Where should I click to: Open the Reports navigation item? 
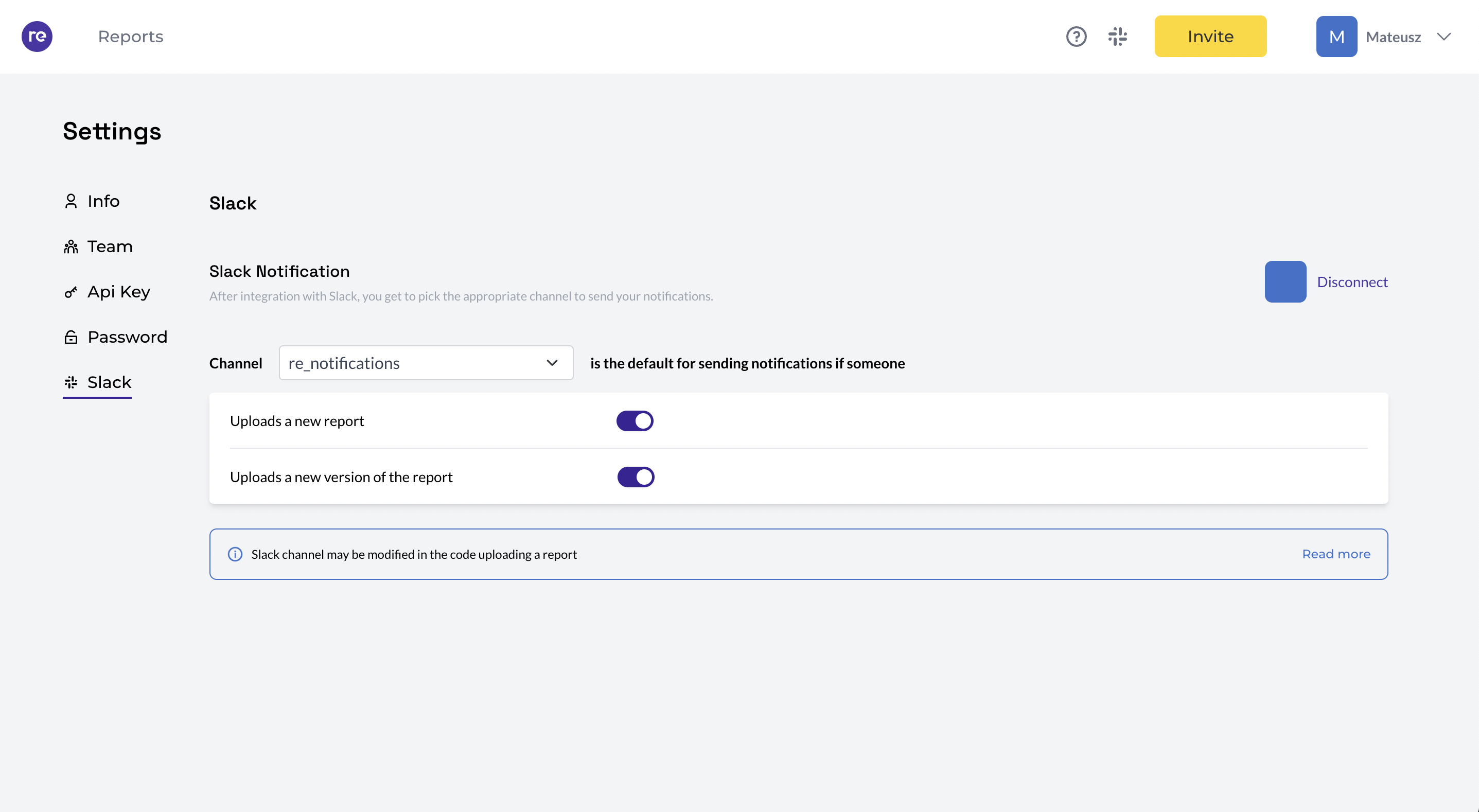point(130,36)
